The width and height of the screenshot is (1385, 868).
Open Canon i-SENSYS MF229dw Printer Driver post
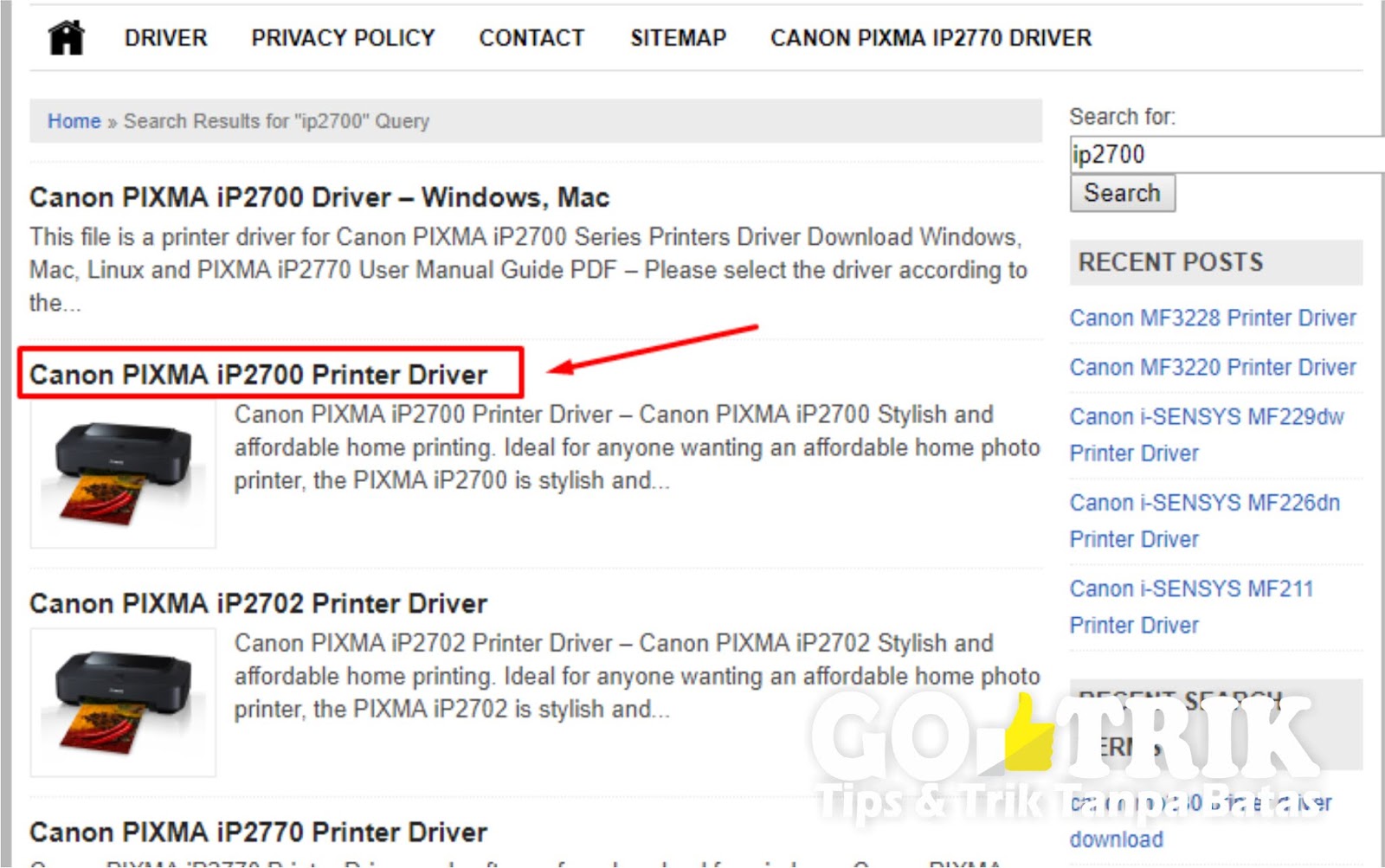point(1207,434)
